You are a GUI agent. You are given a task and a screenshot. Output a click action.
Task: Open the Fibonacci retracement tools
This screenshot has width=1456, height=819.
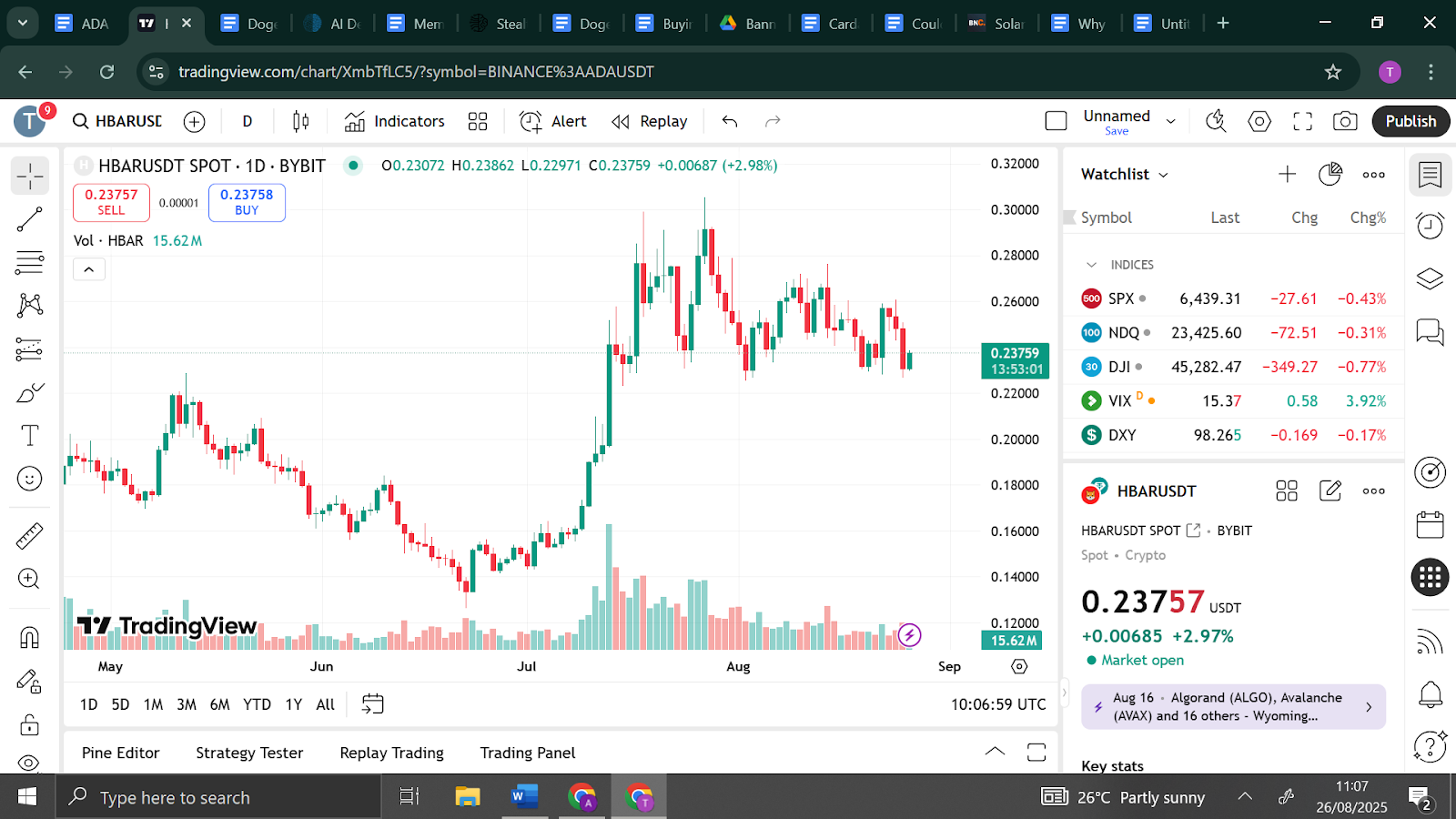click(30, 262)
